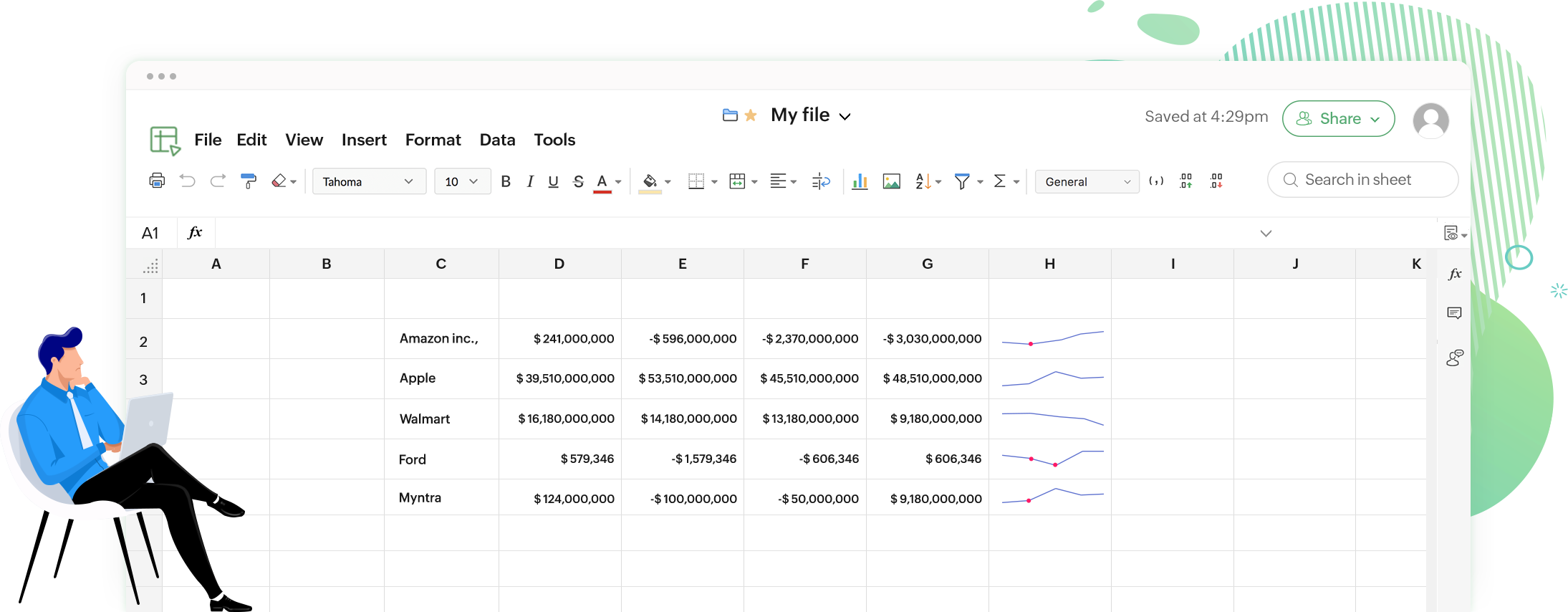This screenshot has height=612, width=1568.
Task: Click the Increase Decimal places icon
Action: (x=1185, y=181)
